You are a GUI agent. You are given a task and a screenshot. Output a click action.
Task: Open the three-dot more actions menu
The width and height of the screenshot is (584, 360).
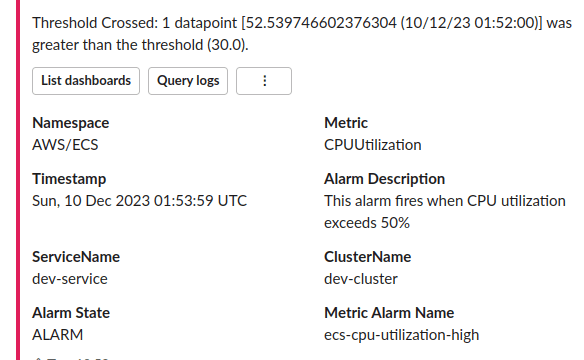pyautogui.click(x=264, y=81)
